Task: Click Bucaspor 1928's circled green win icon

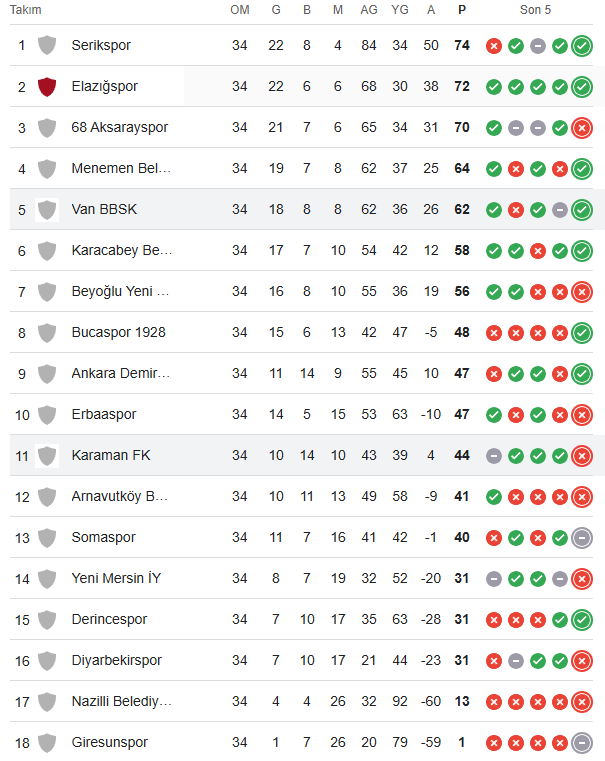Action: (x=582, y=333)
